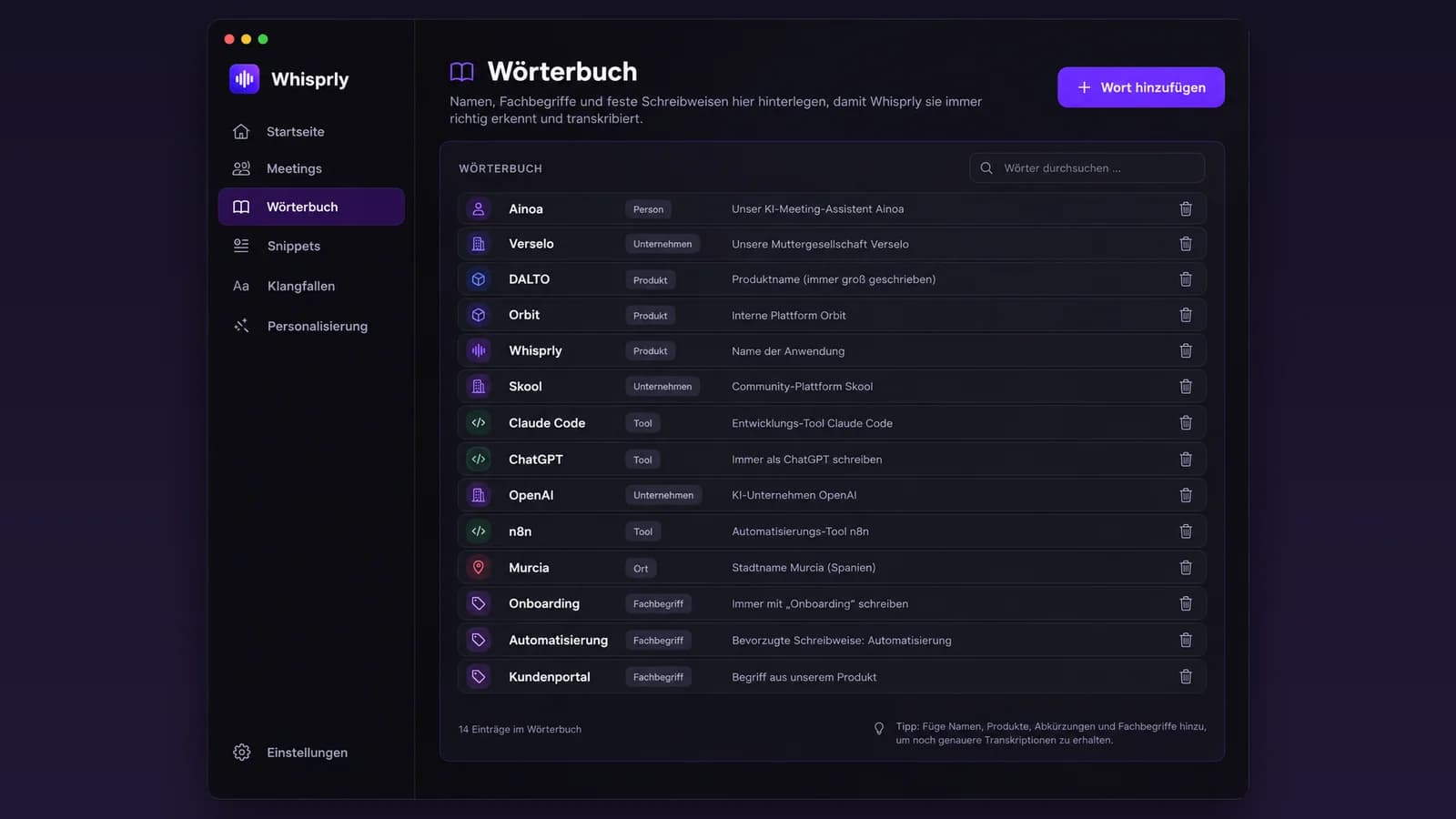
Task: Delete the OpenAI entry
Action: tap(1186, 495)
